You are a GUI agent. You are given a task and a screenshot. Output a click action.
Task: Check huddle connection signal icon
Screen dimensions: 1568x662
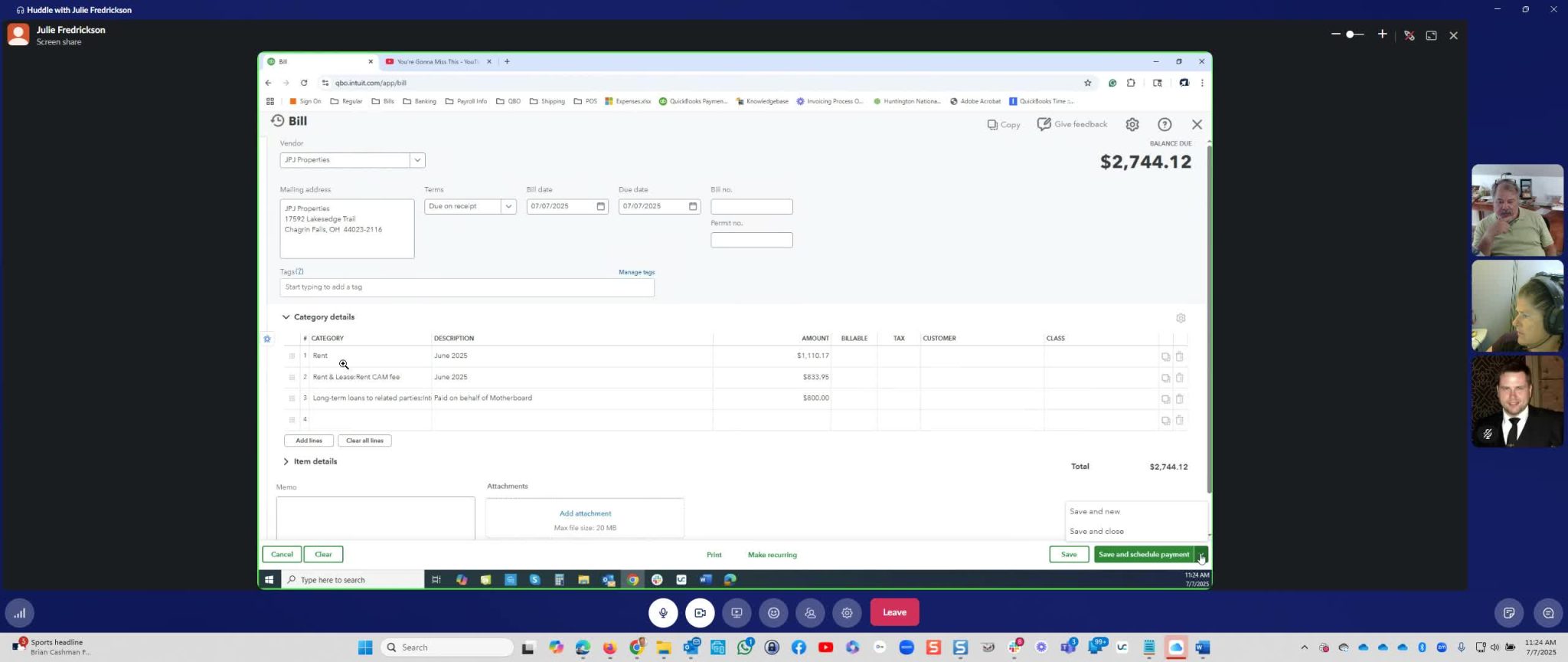[x=20, y=612]
